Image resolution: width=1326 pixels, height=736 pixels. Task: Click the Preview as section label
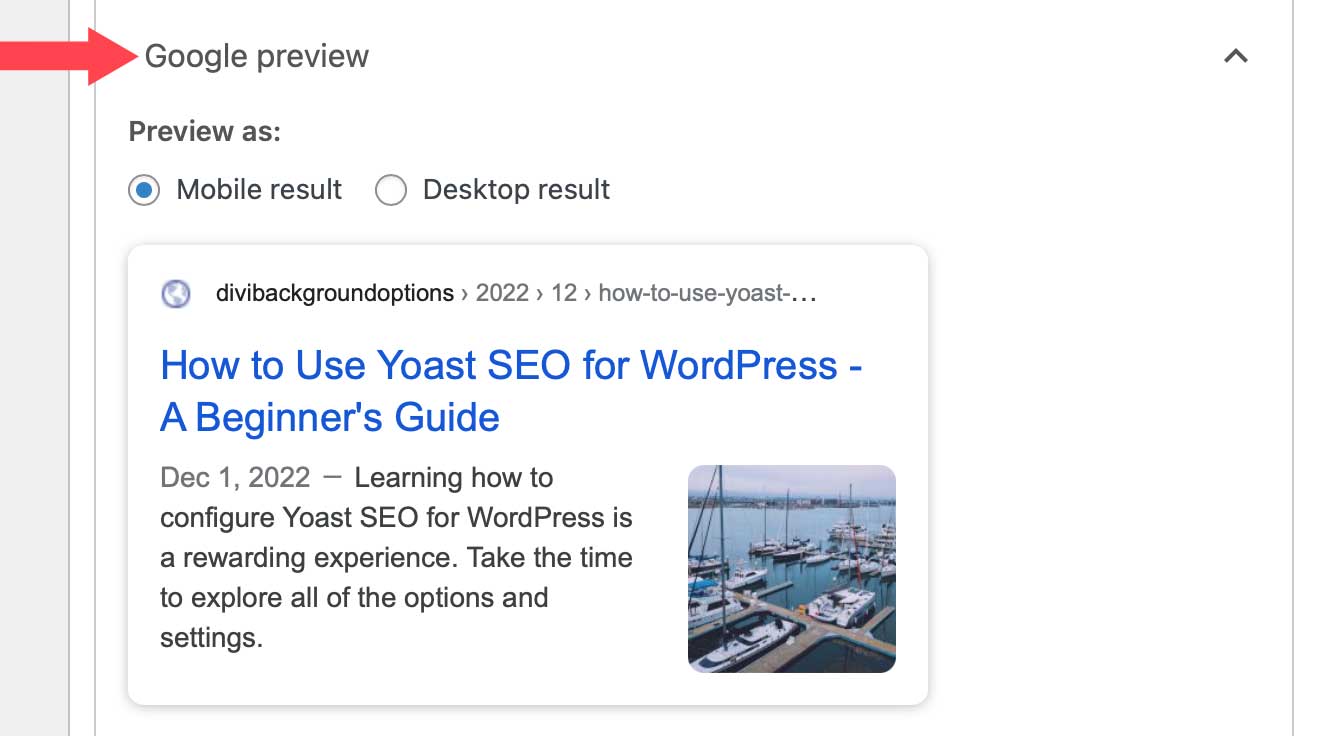click(x=202, y=130)
